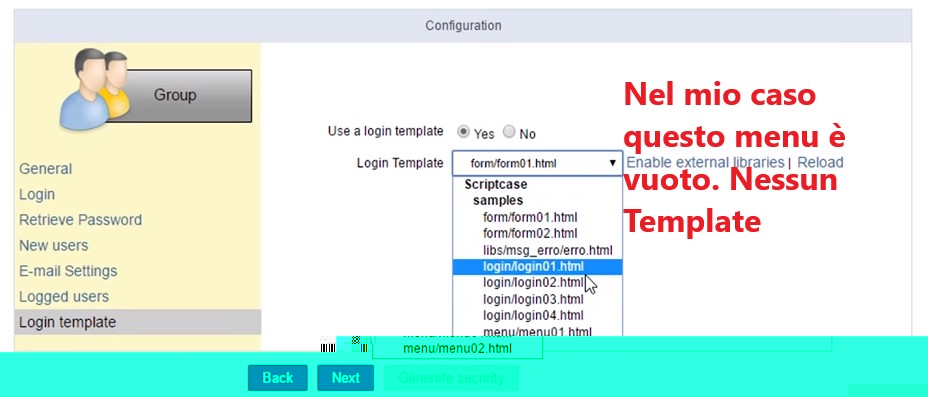Click Enable external libraries link
The width and height of the screenshot is (928, 397).
(705, 162)
